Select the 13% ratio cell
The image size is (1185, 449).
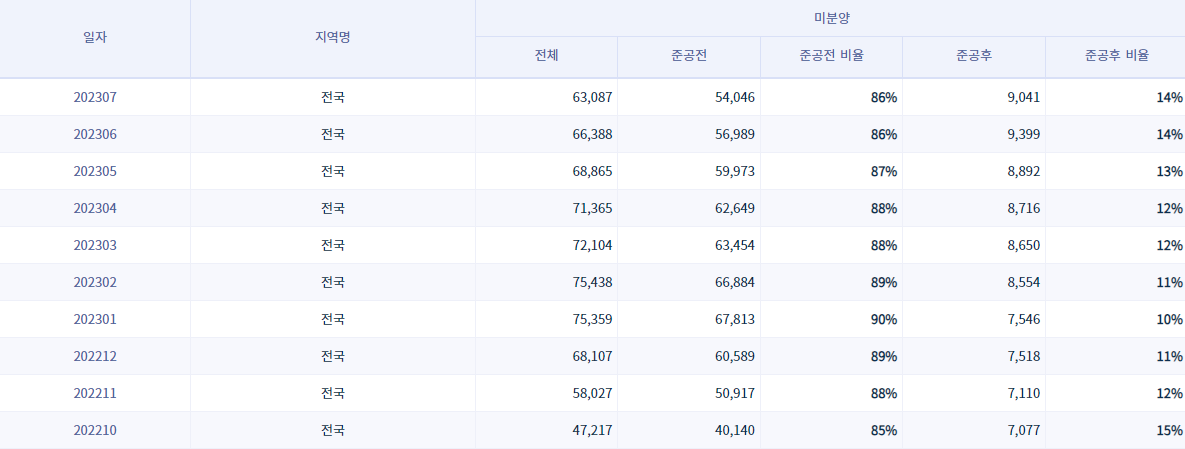pyautogui.click(x=1115, y=171)
